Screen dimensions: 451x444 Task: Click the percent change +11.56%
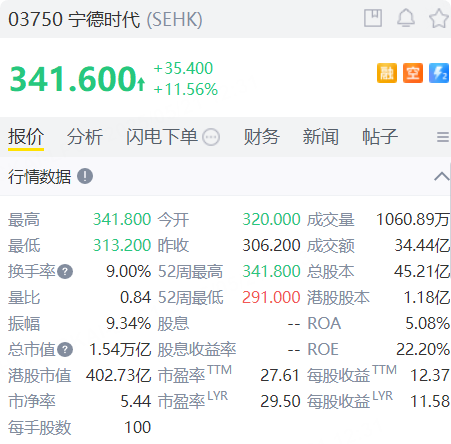(186, 89)
